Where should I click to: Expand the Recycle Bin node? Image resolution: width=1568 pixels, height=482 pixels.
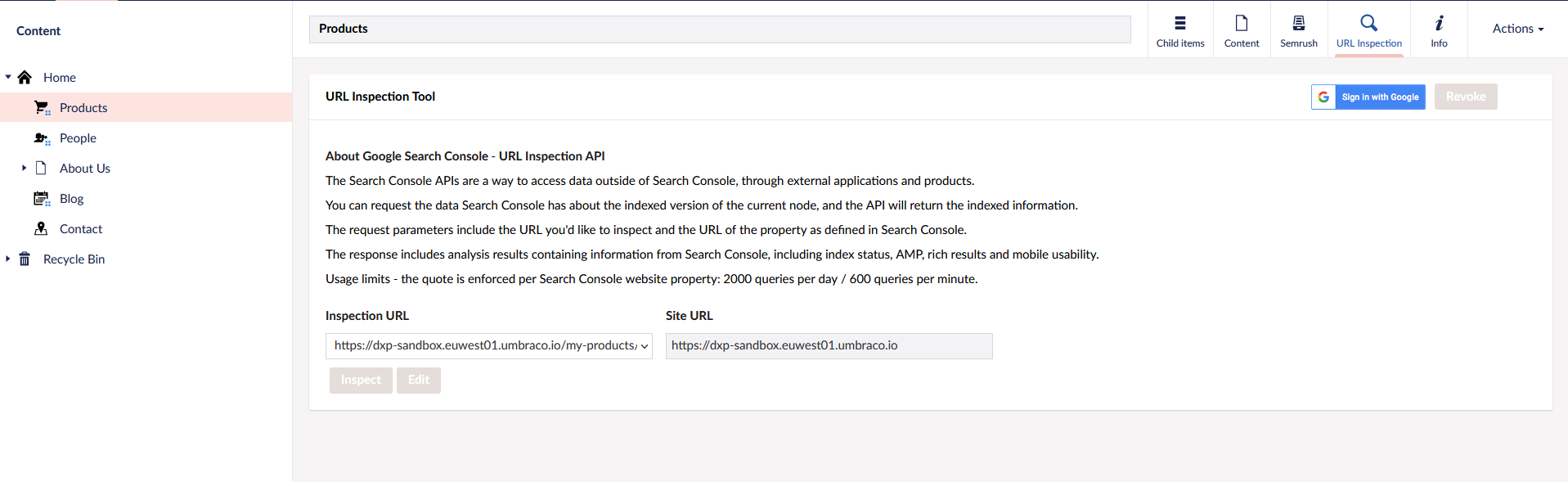[x=8, y=259]
